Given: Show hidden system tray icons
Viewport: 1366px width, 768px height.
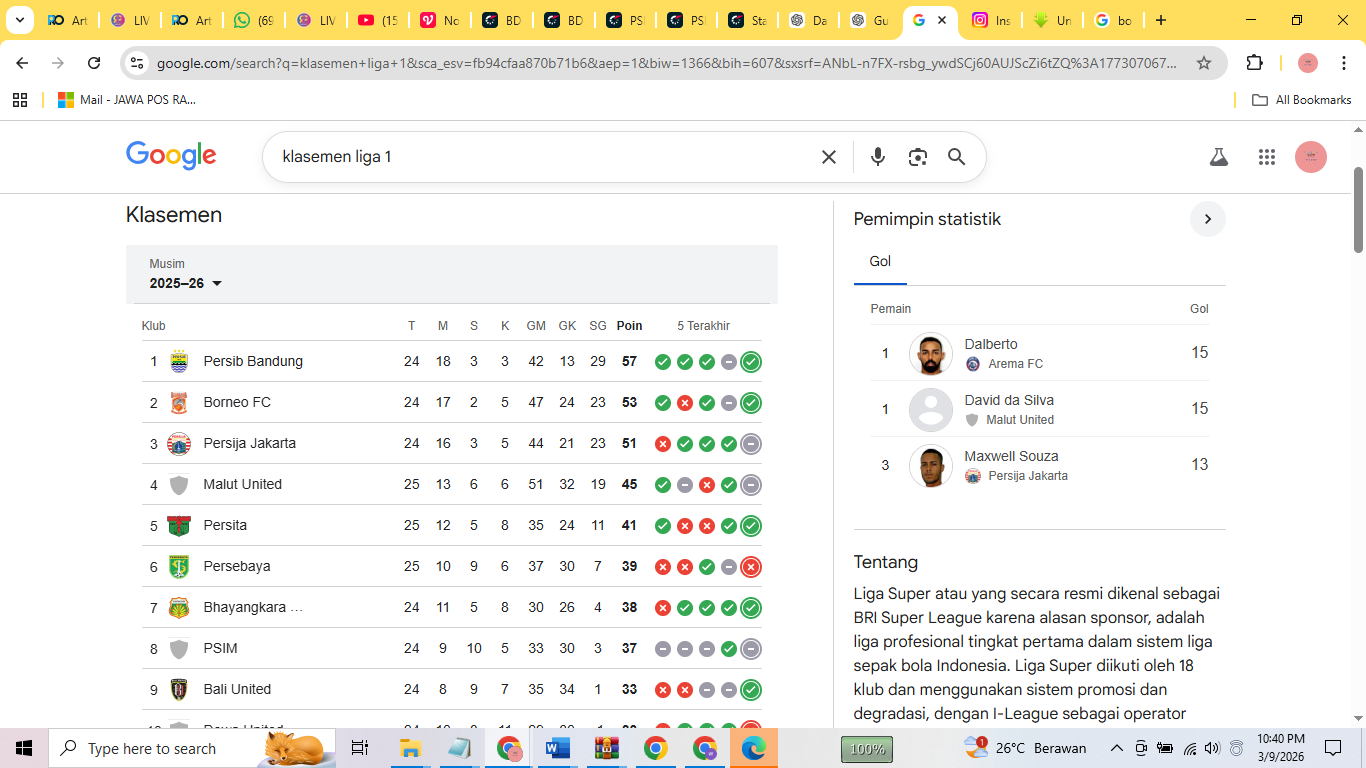Looking at the screenshot, I should [x=1116, y=748].
